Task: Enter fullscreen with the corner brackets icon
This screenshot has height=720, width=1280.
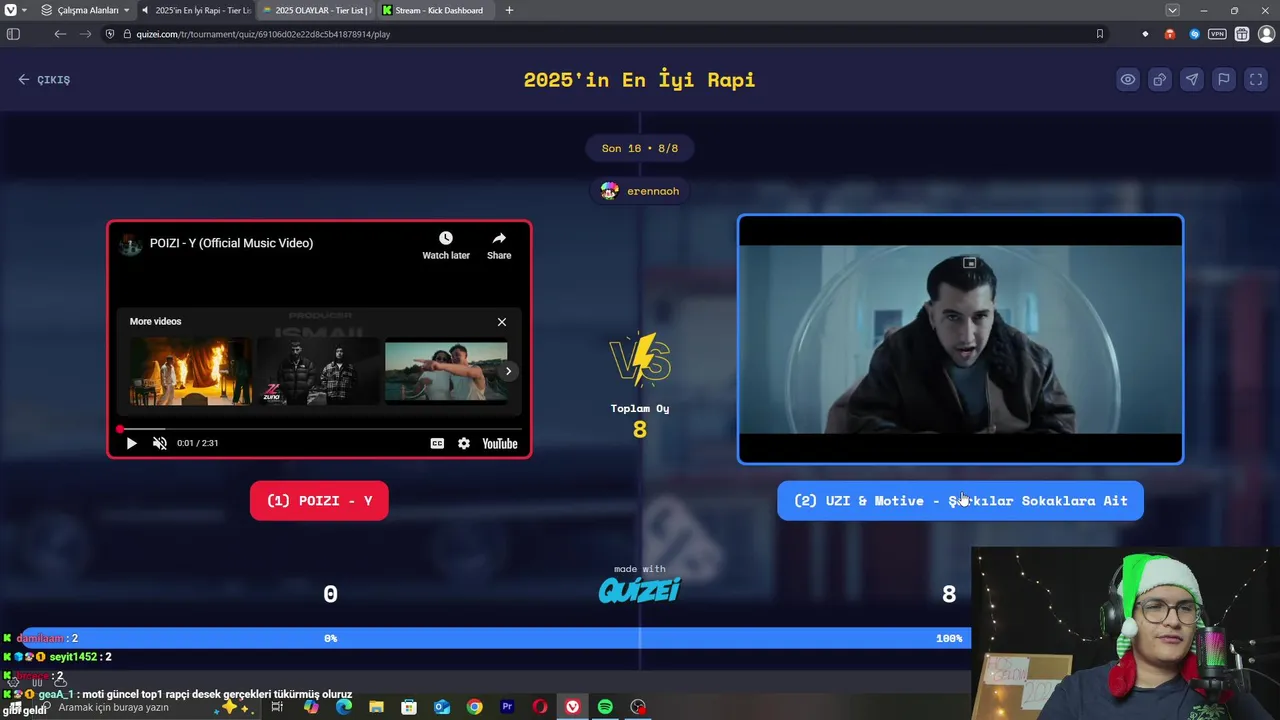Action: pyautogui.click(x=1256, y=80)
